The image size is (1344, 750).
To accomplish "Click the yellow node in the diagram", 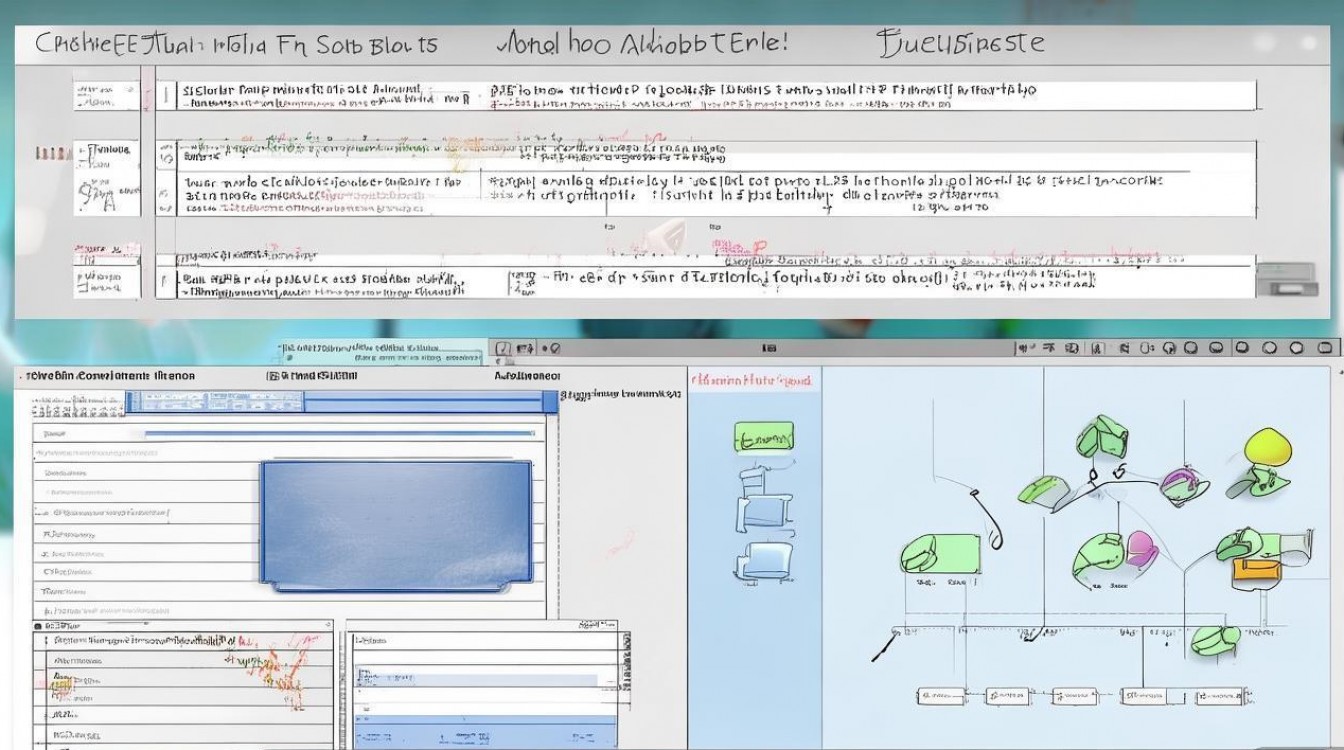I will click(x=1266, y=448).
